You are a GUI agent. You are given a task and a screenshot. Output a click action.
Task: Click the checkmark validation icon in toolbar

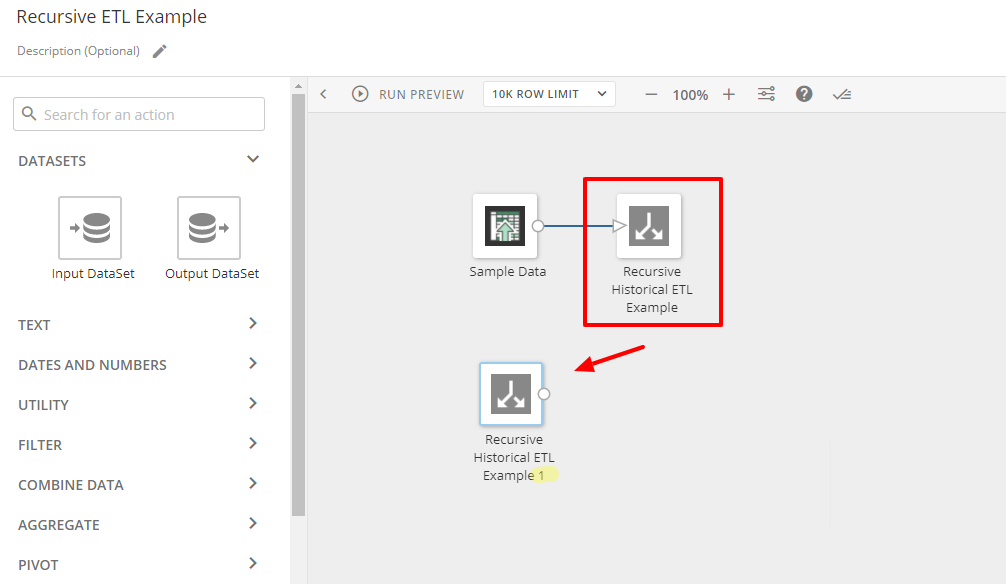click(x=842, y=93)
